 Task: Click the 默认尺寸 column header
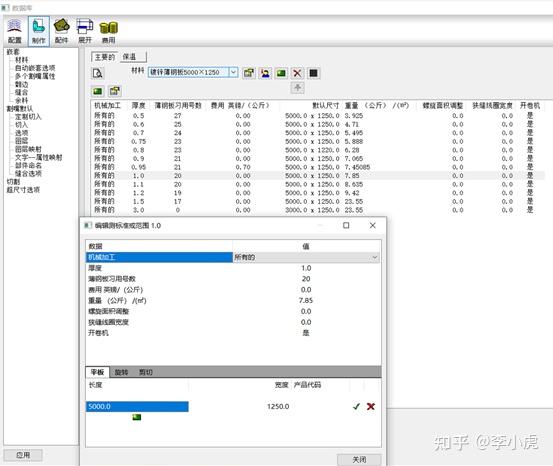point(326,105)
